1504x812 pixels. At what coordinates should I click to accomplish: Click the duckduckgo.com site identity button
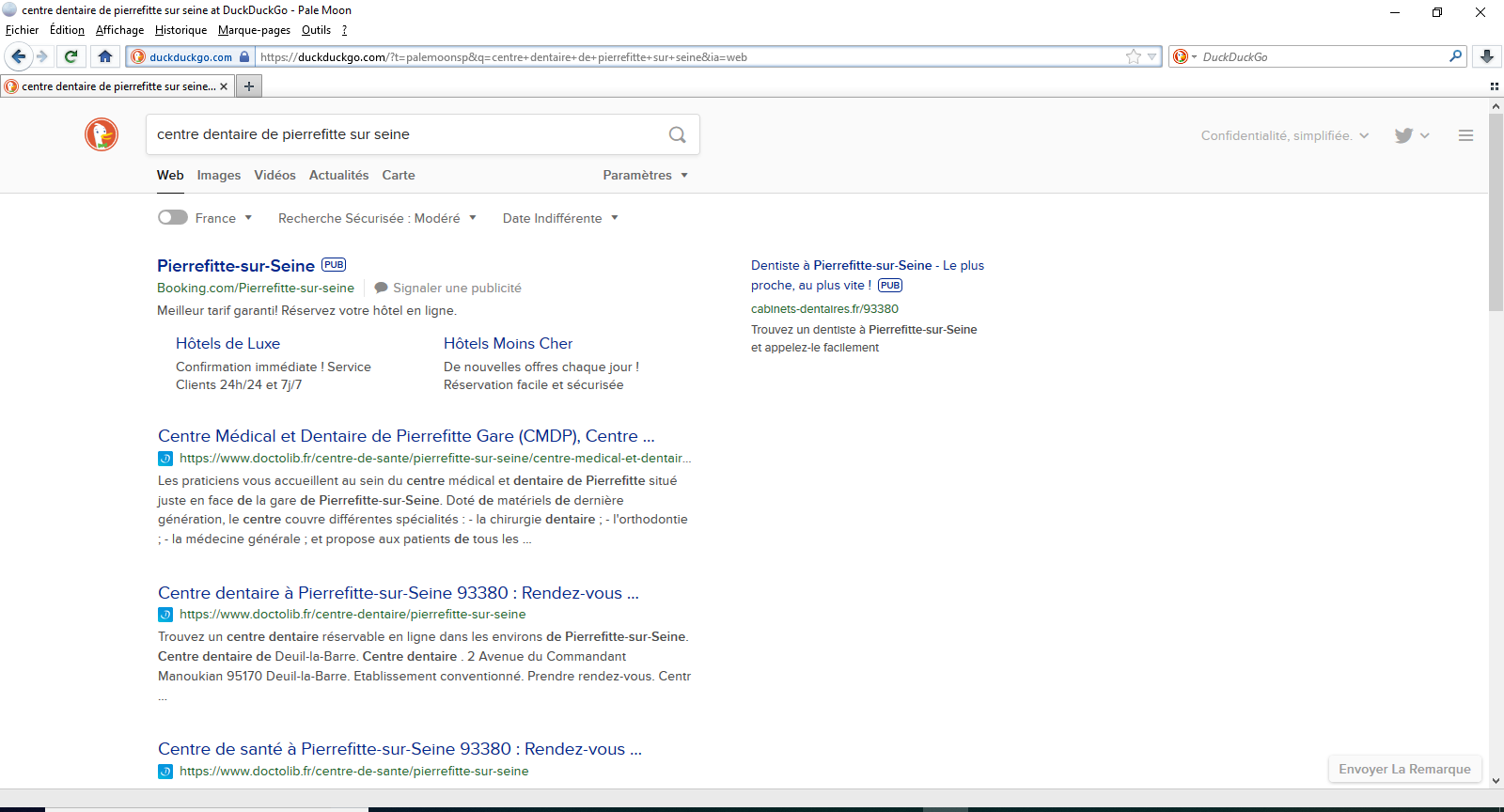[191, 56]
